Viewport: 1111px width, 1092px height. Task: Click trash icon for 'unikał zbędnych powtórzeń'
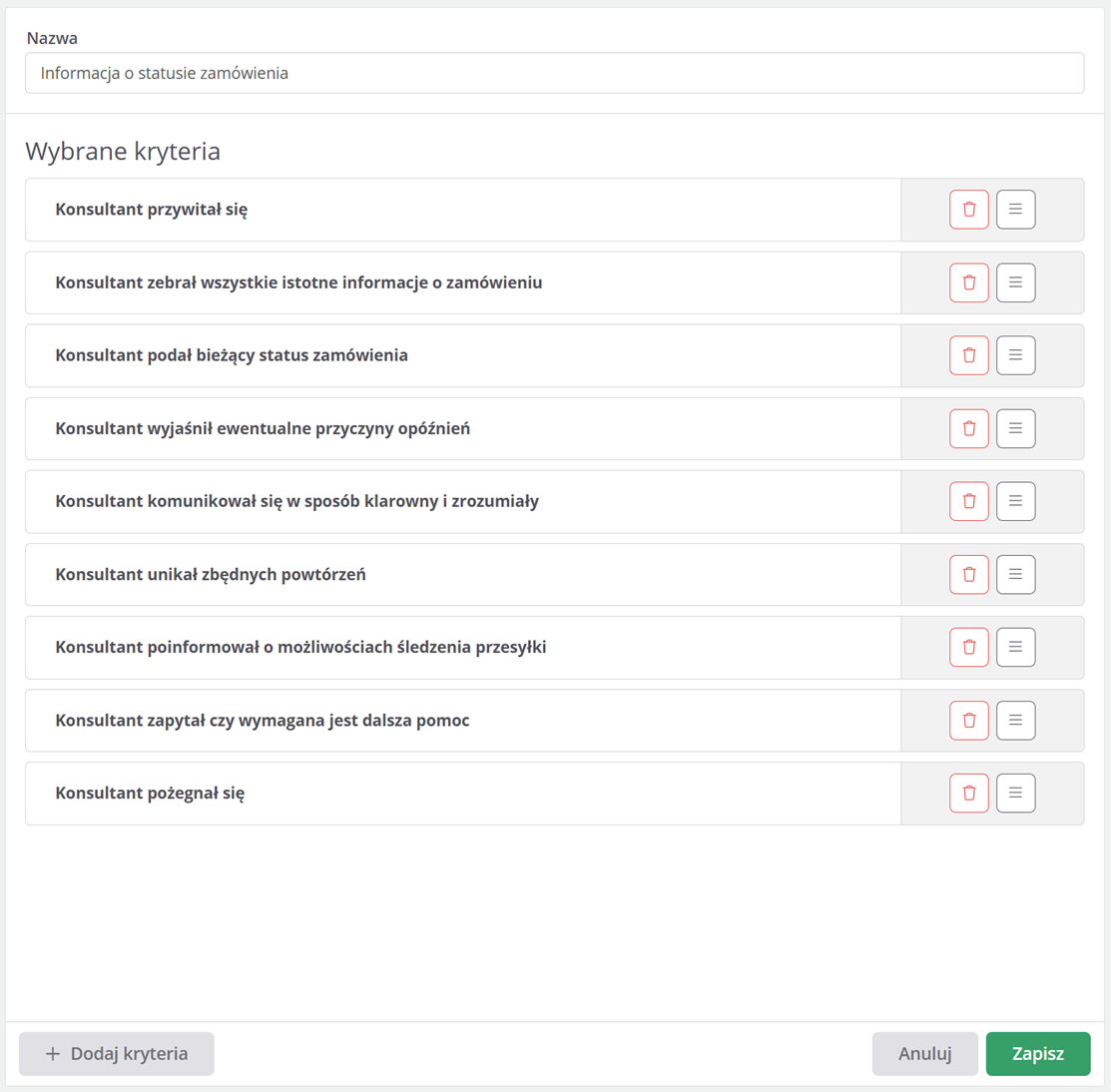pos(968,575)
